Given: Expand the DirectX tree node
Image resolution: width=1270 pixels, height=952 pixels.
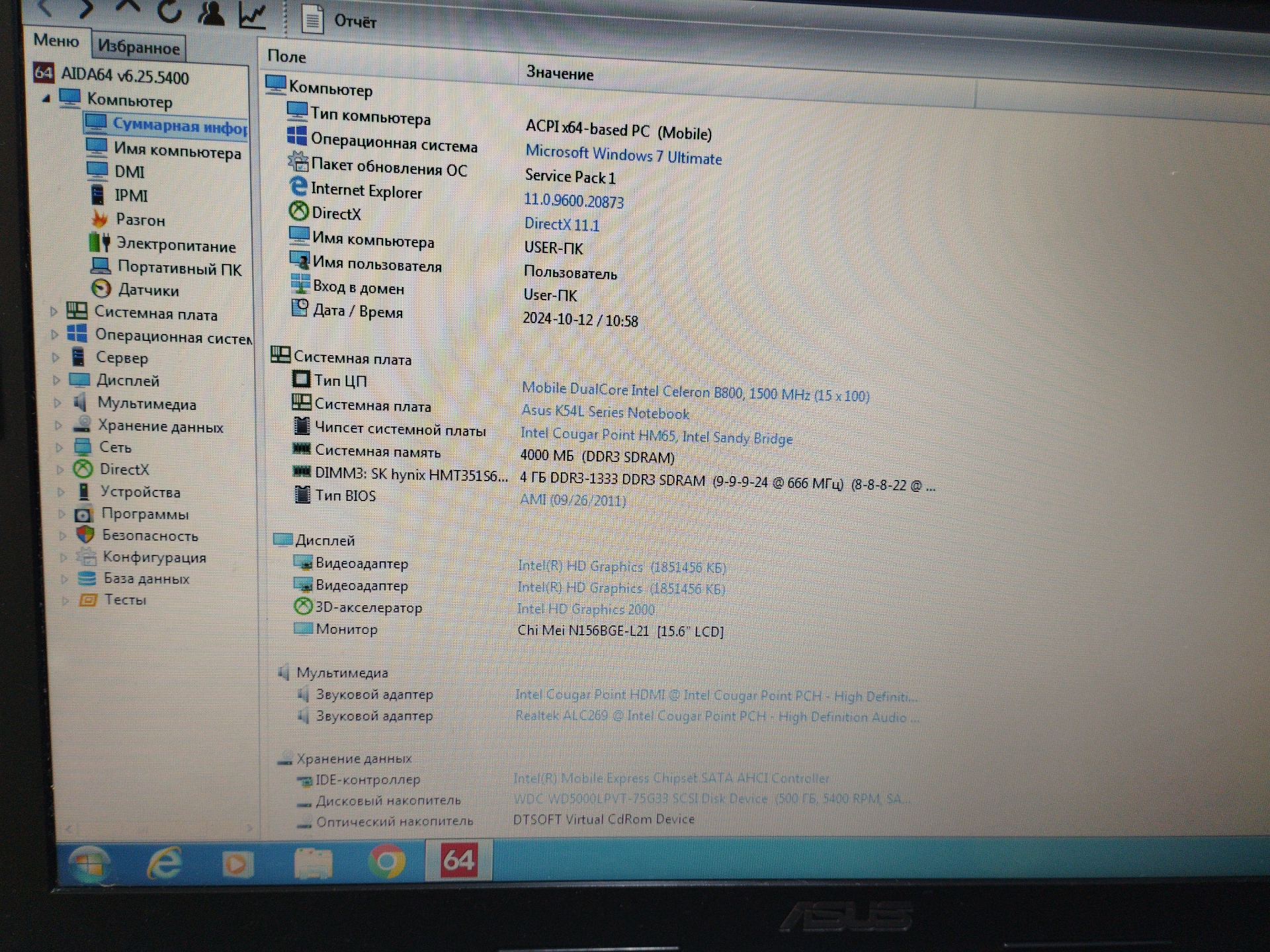Looking at the screenshot, I should pyautogui.click(x=61, y=470).
